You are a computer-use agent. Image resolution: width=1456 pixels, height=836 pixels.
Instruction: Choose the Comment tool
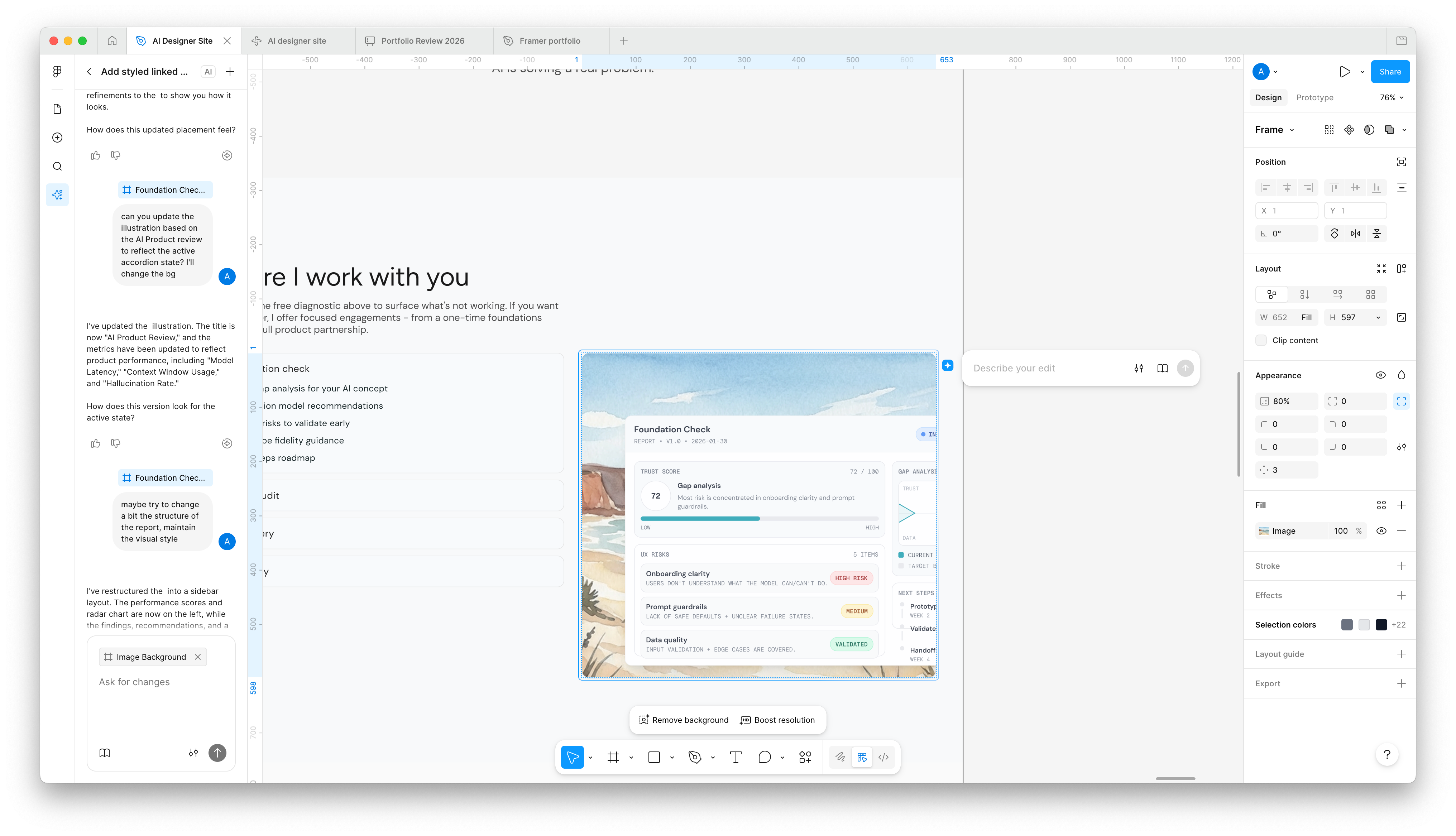pyautogui.click(x=764, y=757)
